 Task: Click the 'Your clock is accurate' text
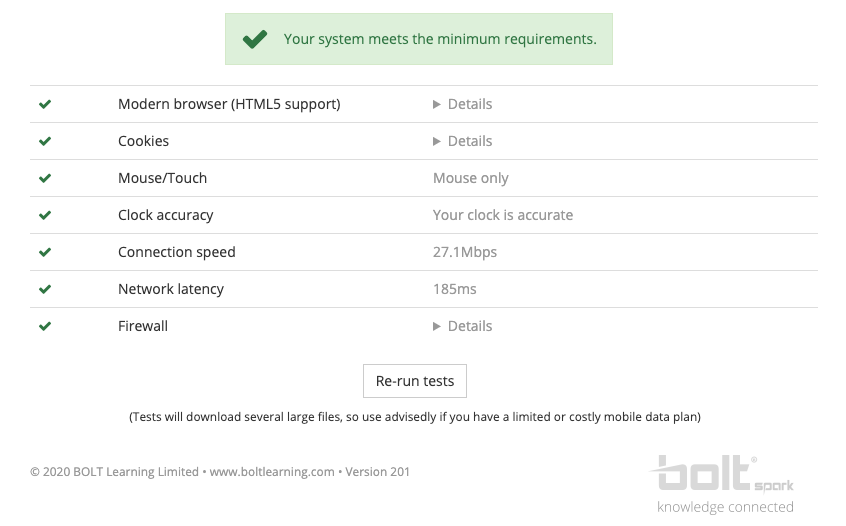502,215
